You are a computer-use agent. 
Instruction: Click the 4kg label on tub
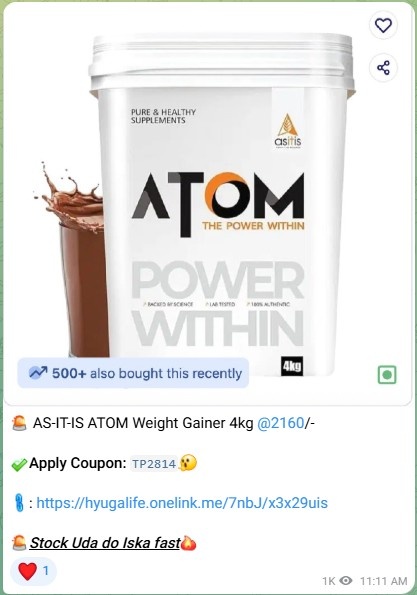pos(292,366)
